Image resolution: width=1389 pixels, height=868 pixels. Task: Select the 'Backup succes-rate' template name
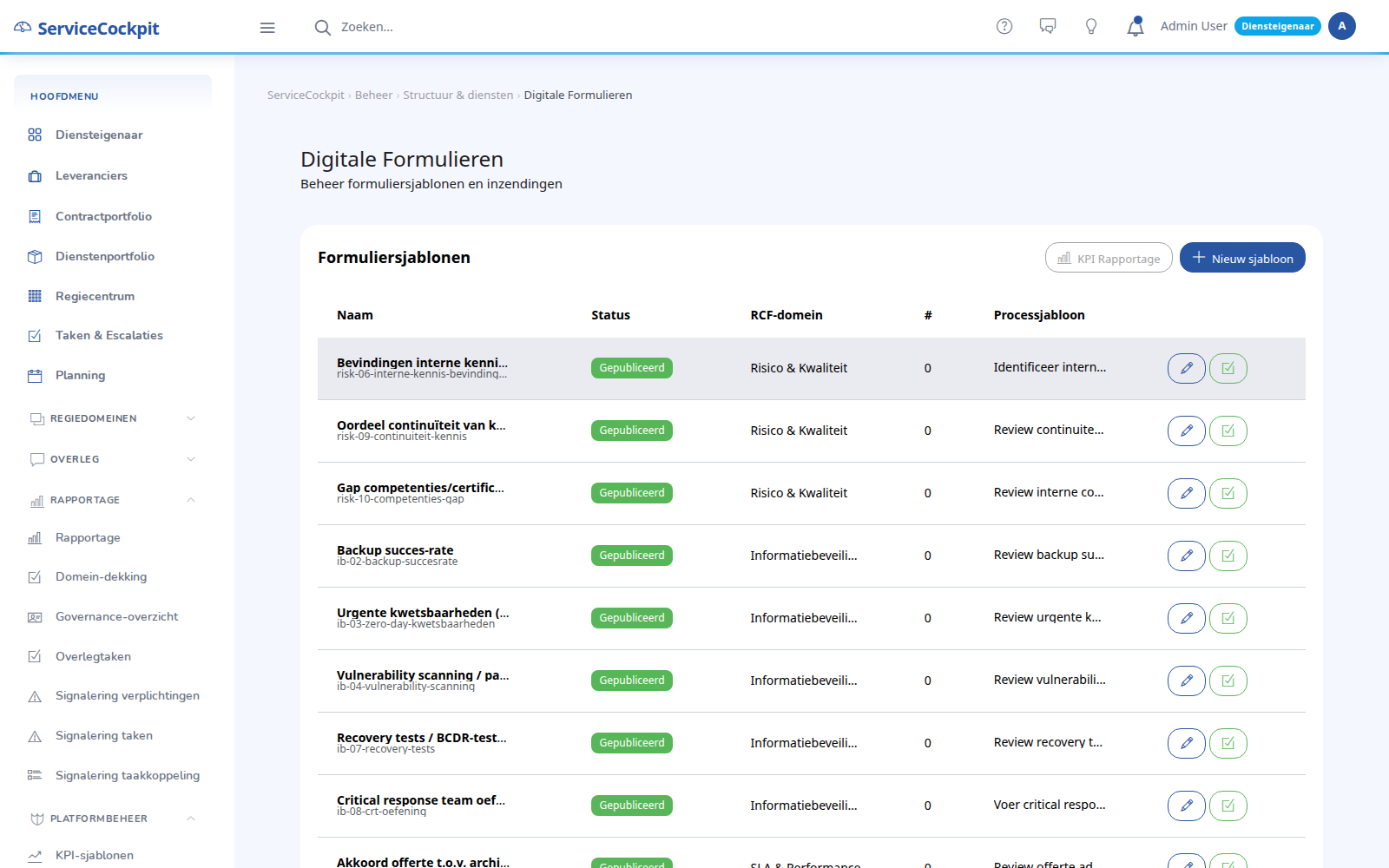(395, 550)
